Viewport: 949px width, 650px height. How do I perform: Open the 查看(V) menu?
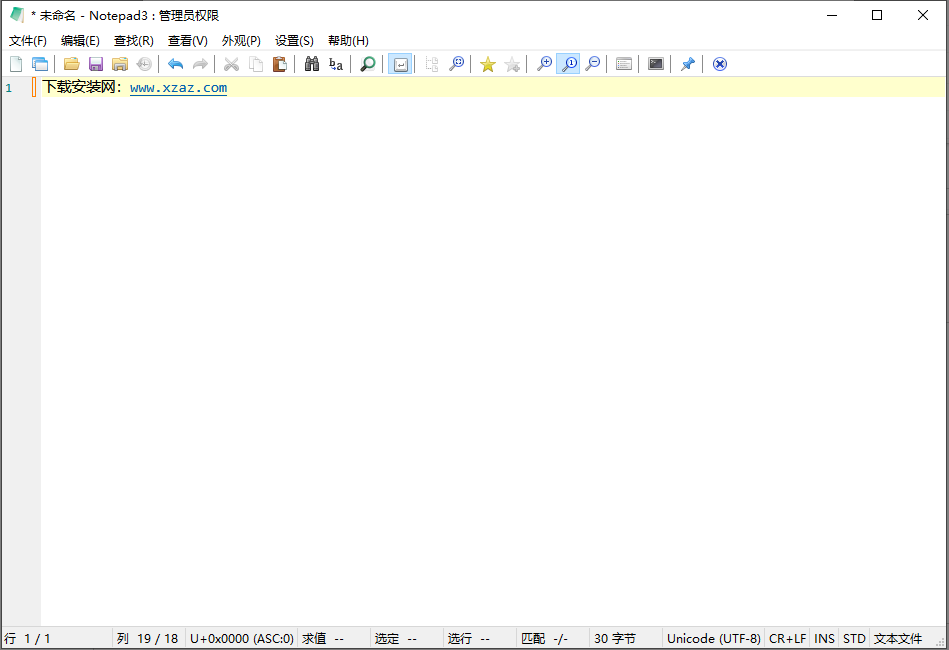188,41
